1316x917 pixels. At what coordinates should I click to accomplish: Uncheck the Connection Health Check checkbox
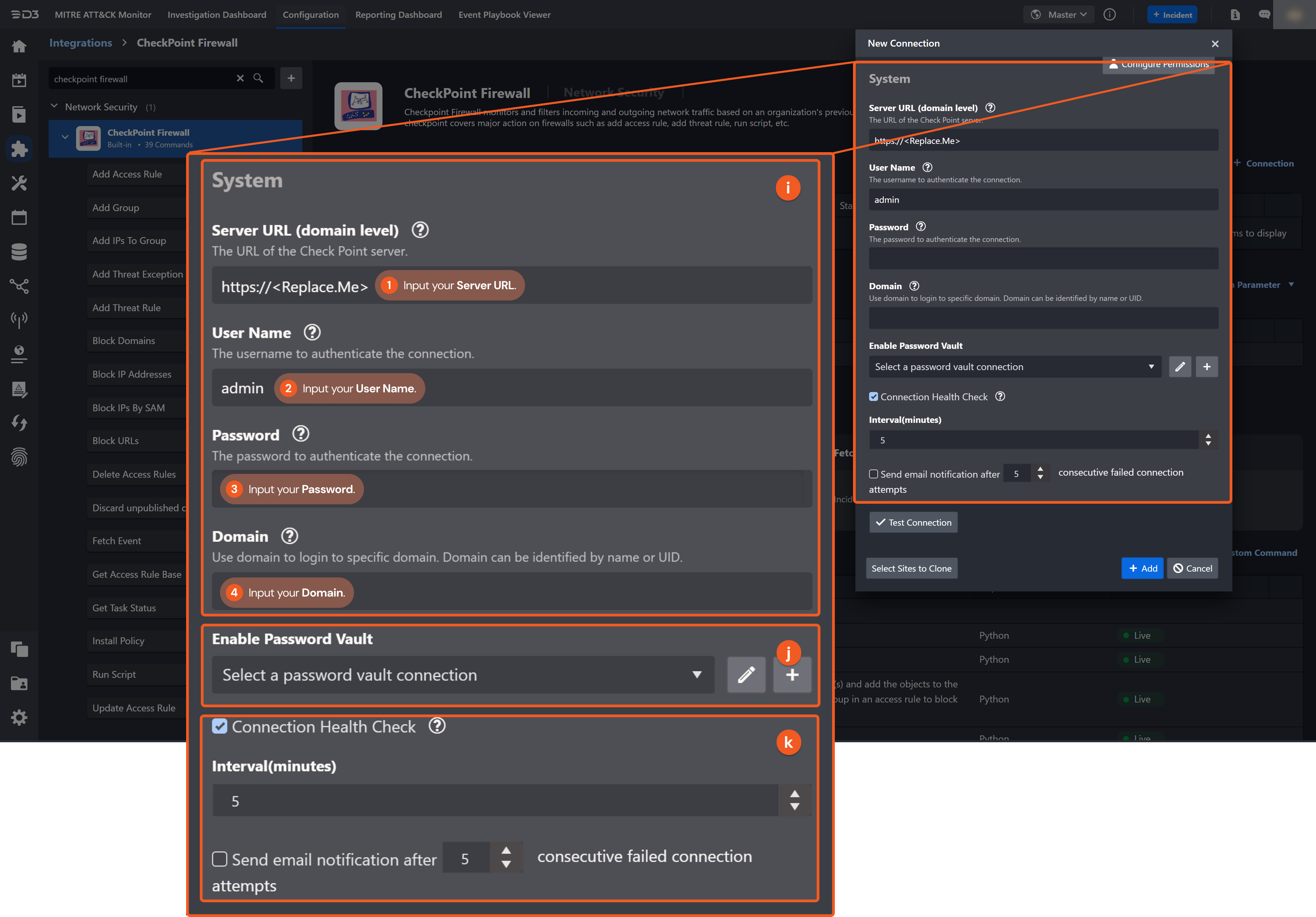pyautogui.click(x=220, y=726)
